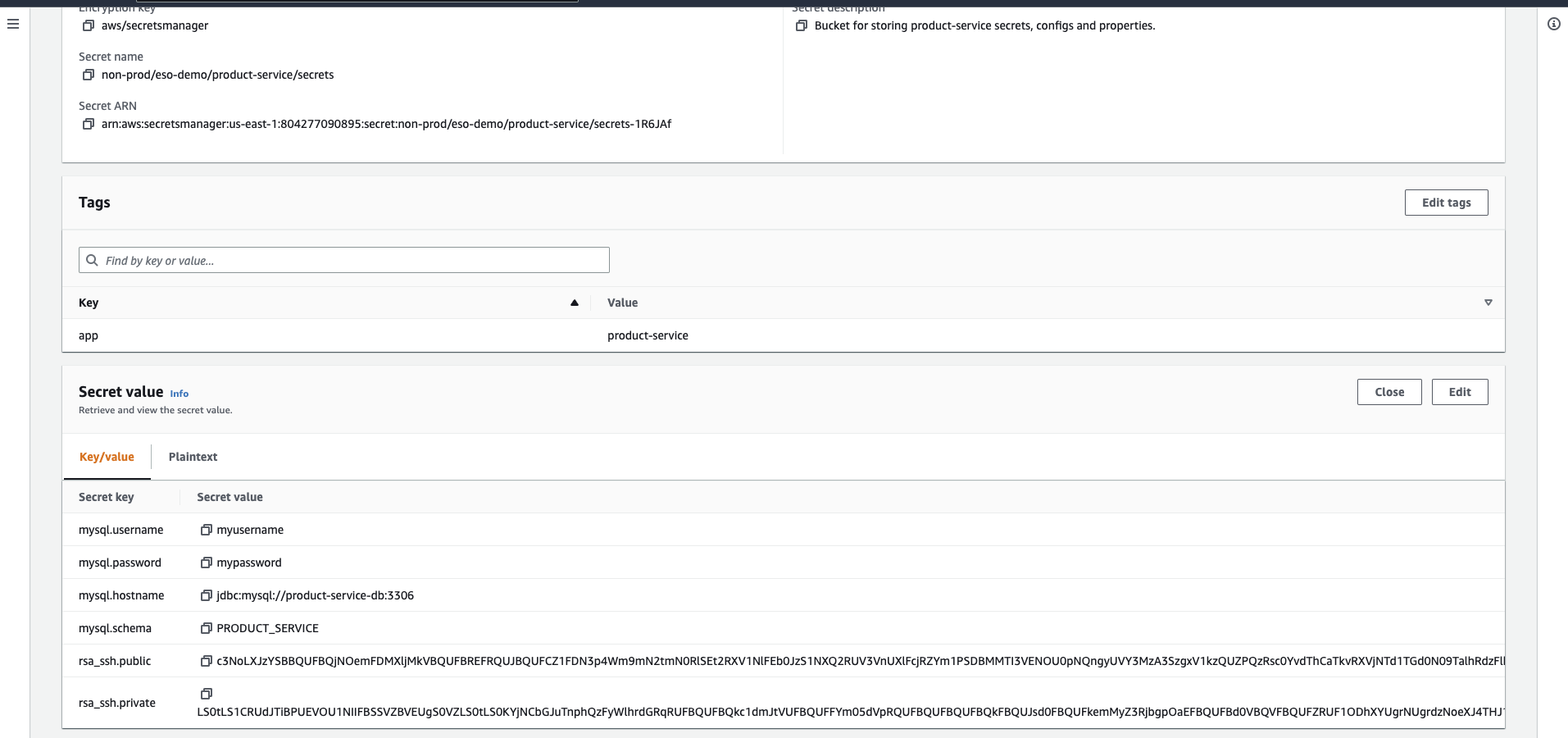Click the rsa_ssh.public key
Screen dimensions: 1568x738
click(115, 662)
